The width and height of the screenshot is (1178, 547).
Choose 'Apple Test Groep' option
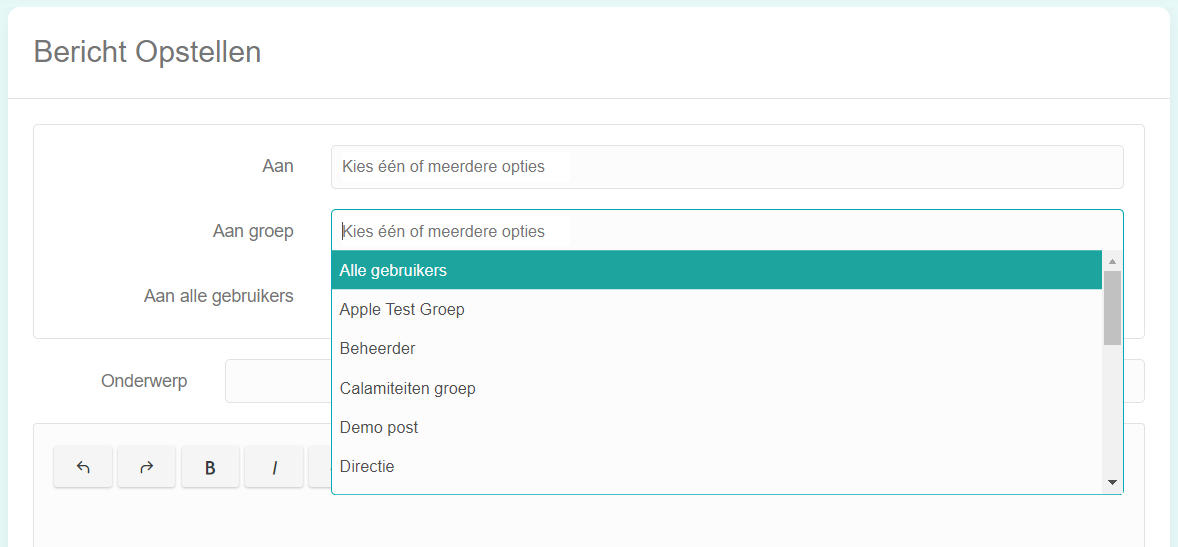point(717,310)
